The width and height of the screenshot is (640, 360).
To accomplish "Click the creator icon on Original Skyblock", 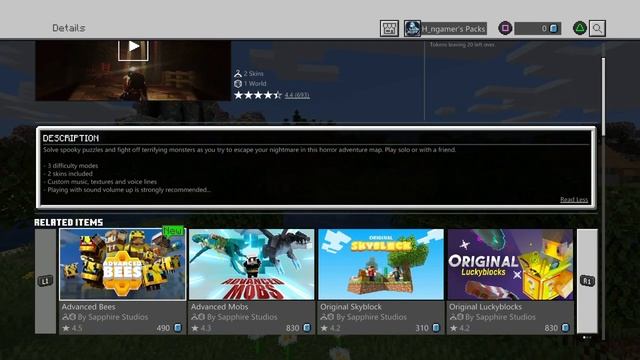I will pos(328,317).
